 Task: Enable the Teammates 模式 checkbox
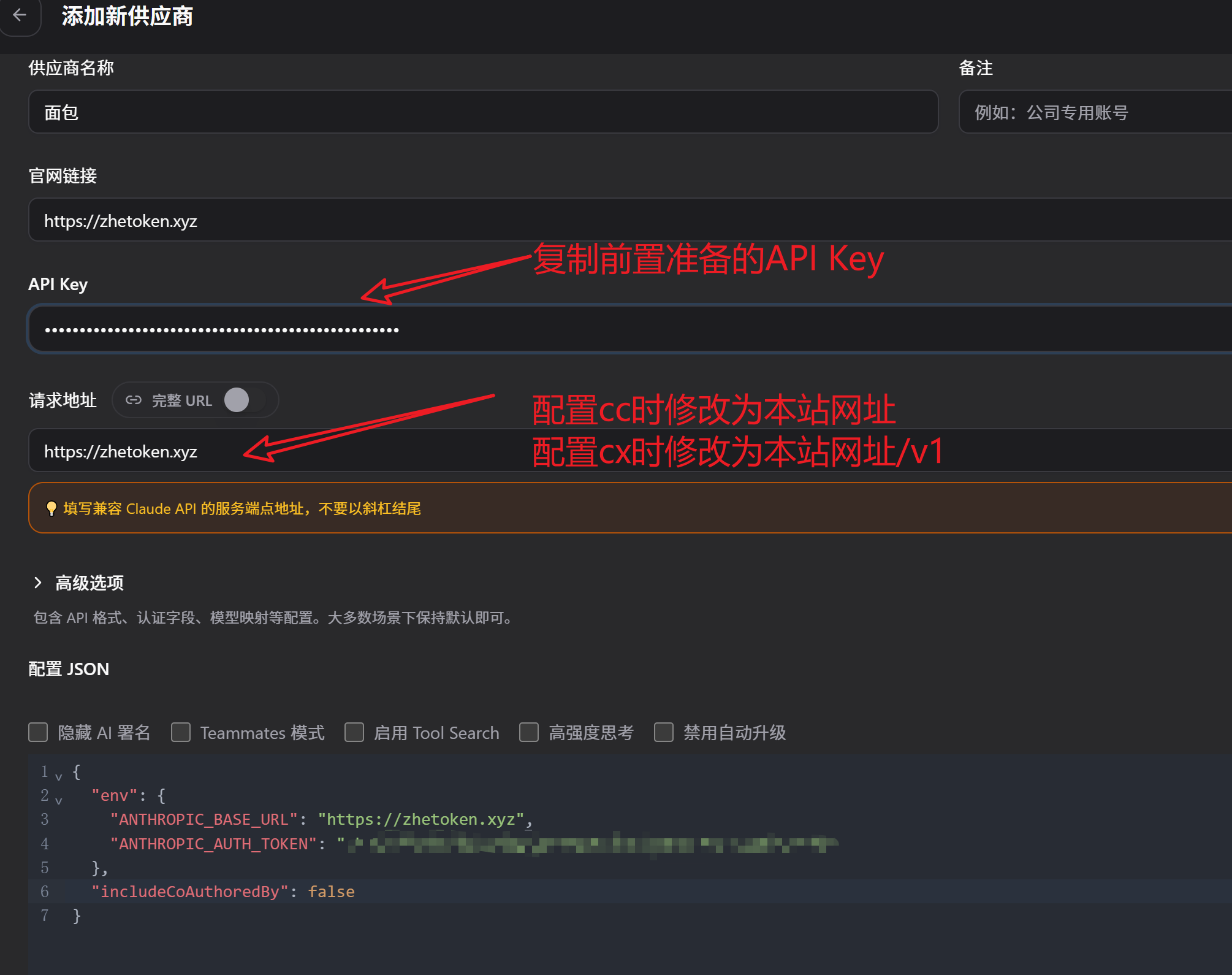coord(181,732)
